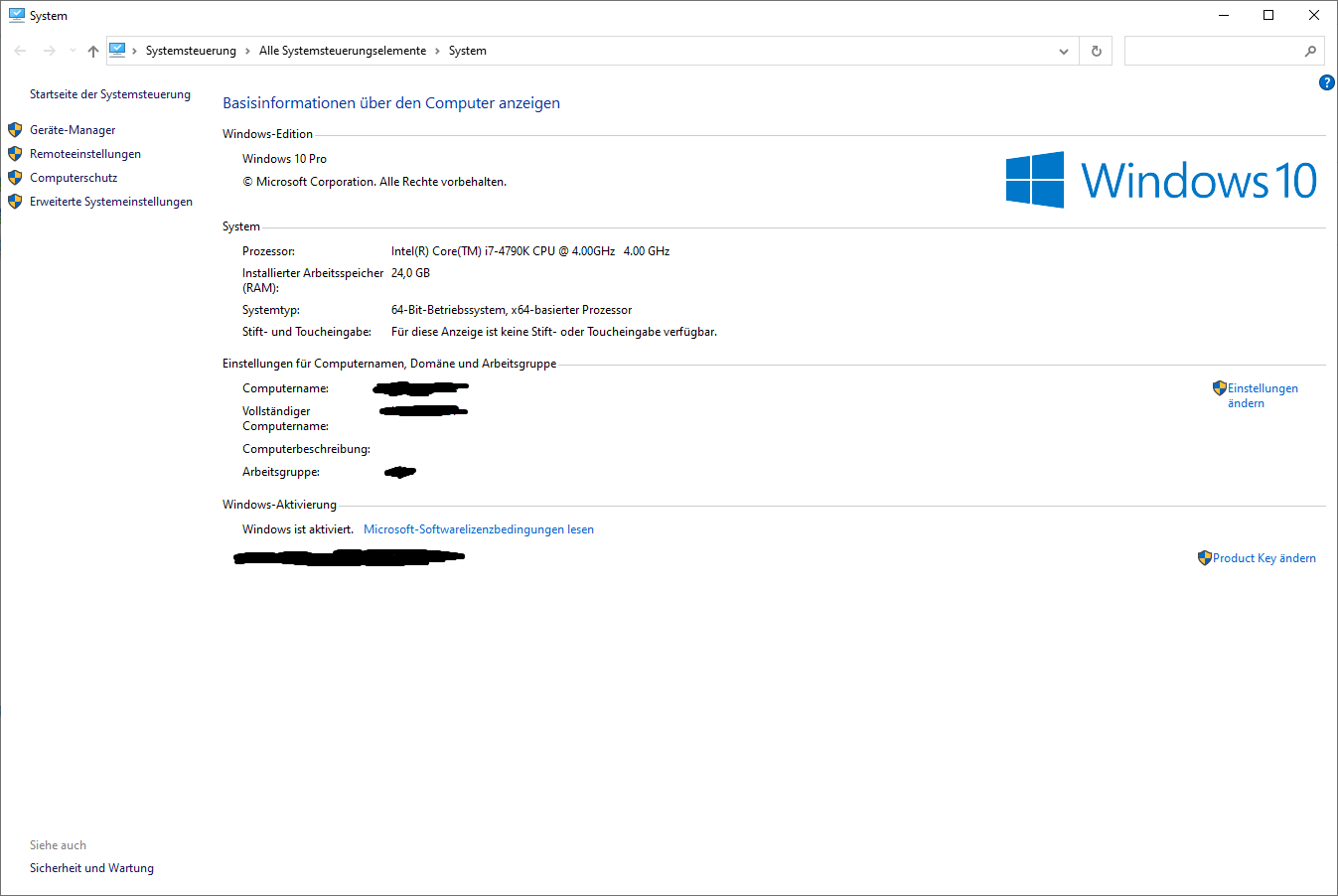Image resolution: width=1338 pixels, height=896 pixels.
Task: Click shield icon next to Geräte-Manager
Action: coord(15,130)
